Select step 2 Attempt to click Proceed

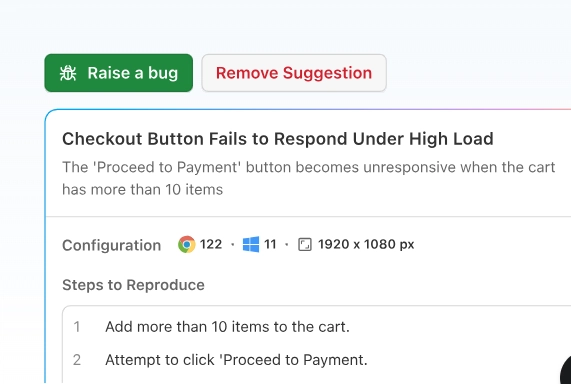point(236,360)
